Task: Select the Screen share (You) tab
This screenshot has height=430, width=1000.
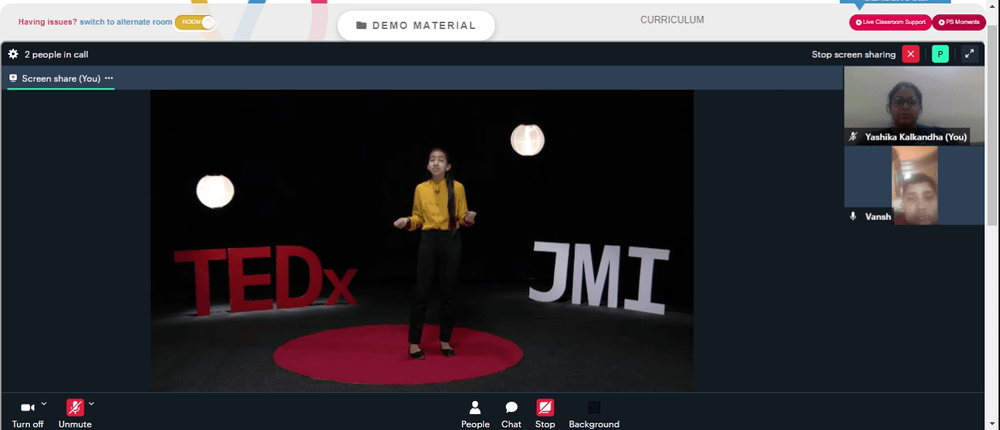Action: click(61, 78)
